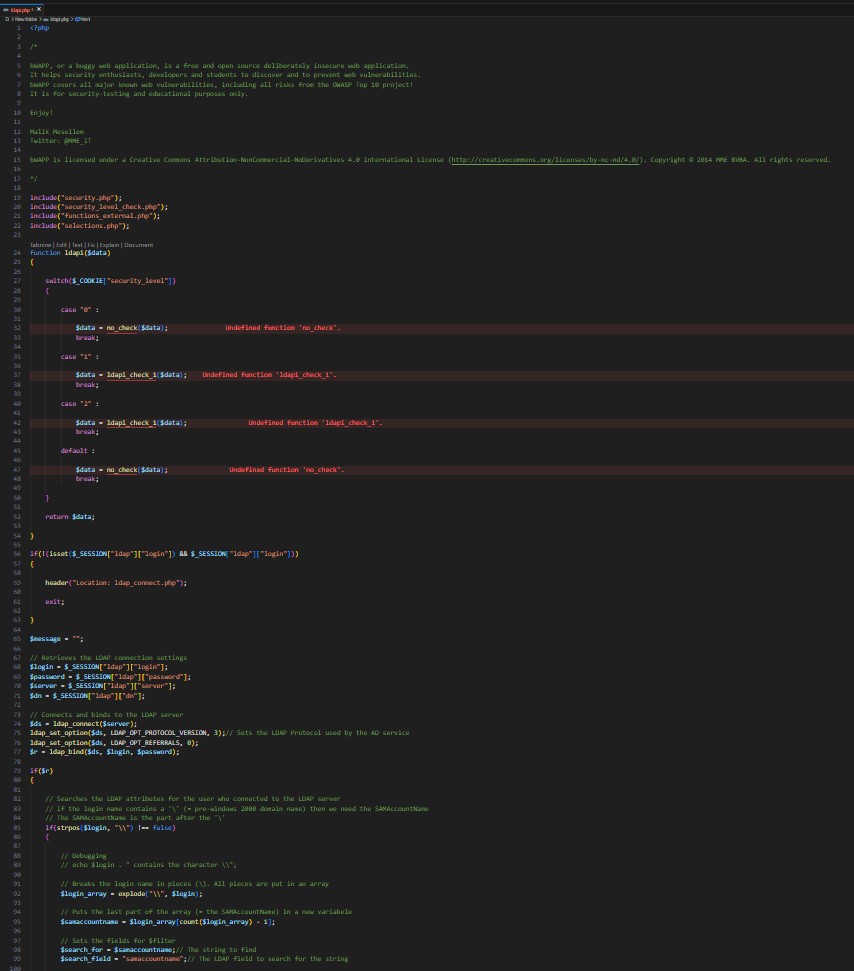Click the "Undefined function 'no_check'" error on line 32
The width and height of the screenshot is (854, 971).
[x=282, y=328]
